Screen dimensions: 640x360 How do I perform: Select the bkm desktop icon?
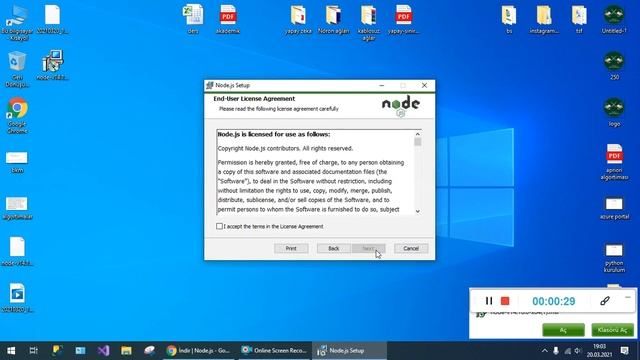pyautogui.click(x=17, y=162)
